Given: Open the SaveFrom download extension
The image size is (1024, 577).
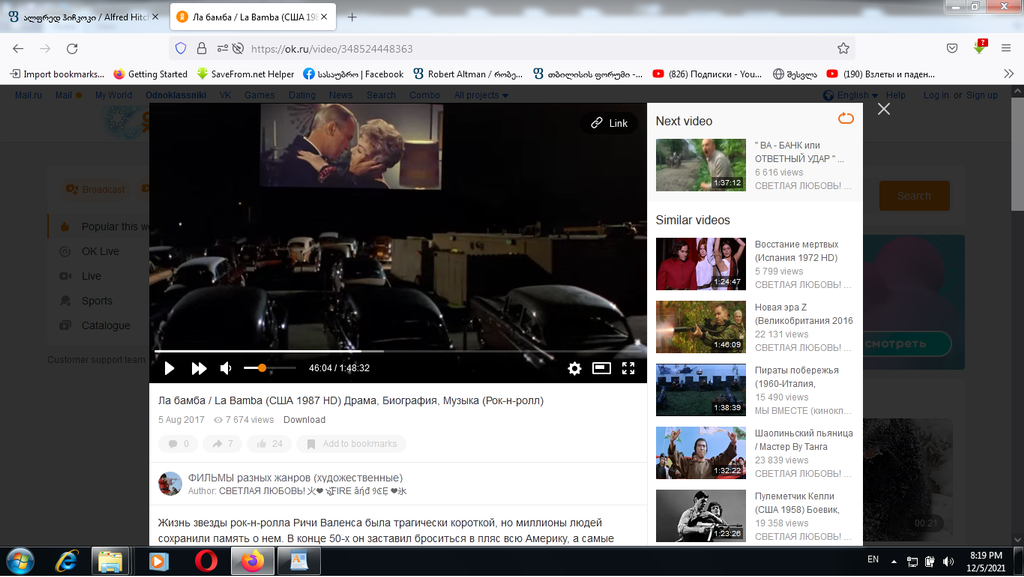Looking at the screenshot, I should coord(980,47).
